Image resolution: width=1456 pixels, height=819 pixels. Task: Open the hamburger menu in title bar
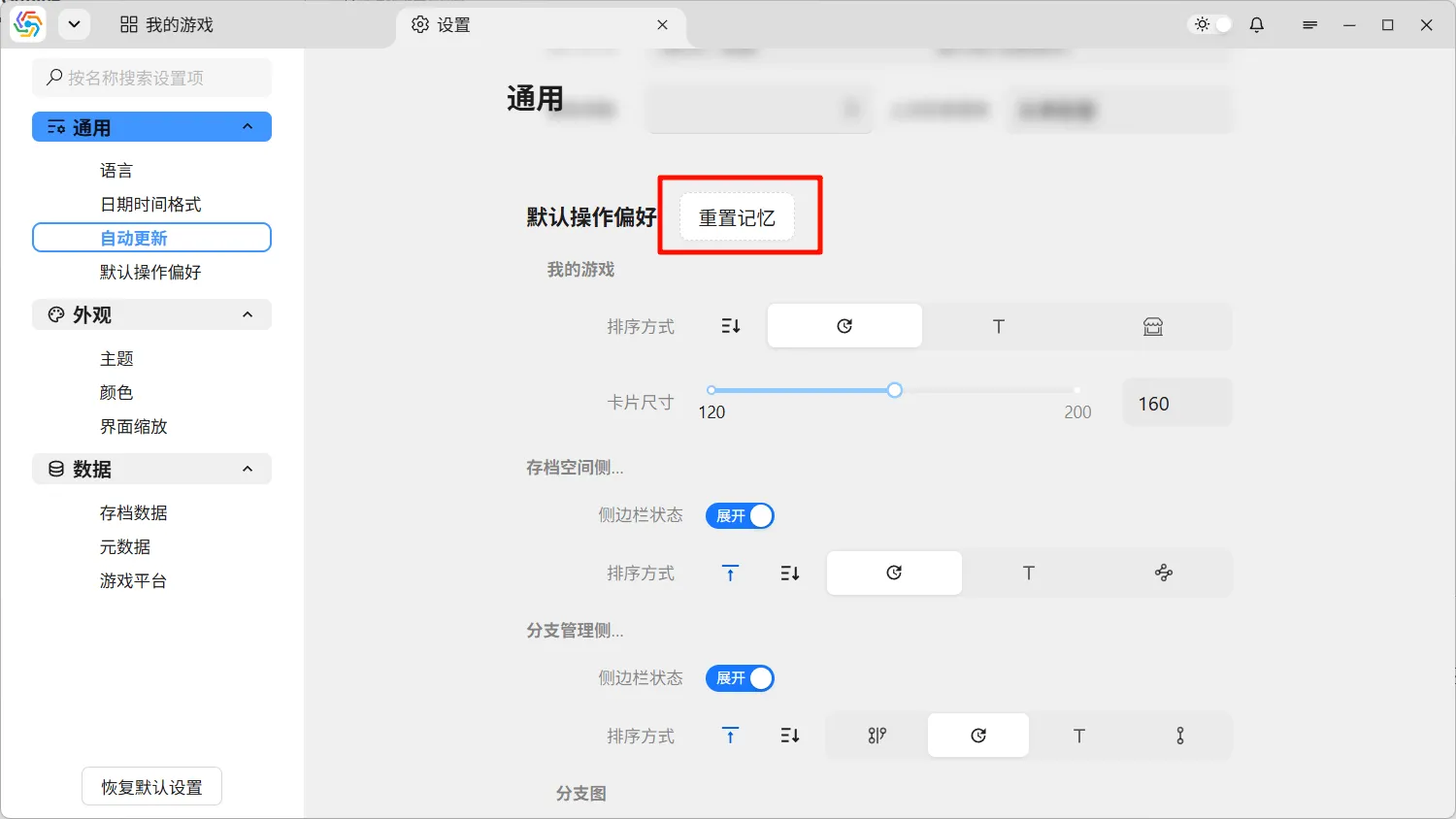pos(1309,25)
